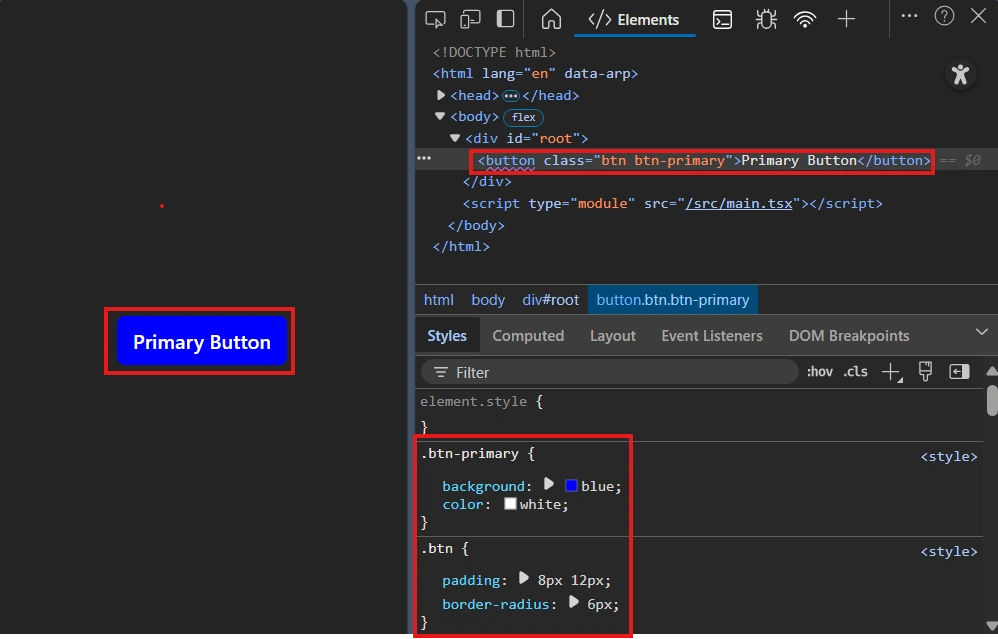Open DevTools help question icon
This screenshot has height=639, width=998.
944,16
